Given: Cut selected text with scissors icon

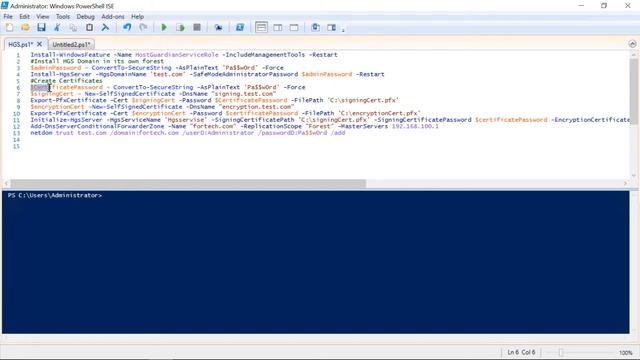Looking at the screenshot, I should pos(57,27).
